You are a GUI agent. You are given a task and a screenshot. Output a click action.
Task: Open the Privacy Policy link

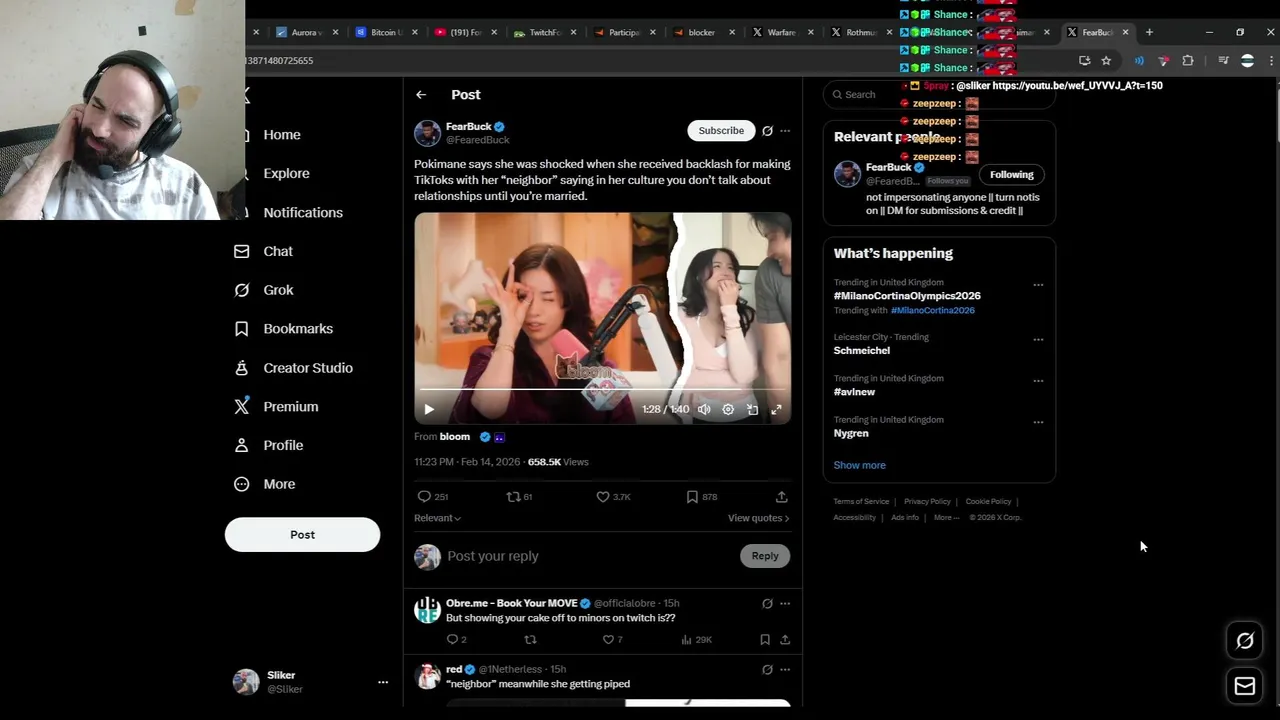point(927,502)
